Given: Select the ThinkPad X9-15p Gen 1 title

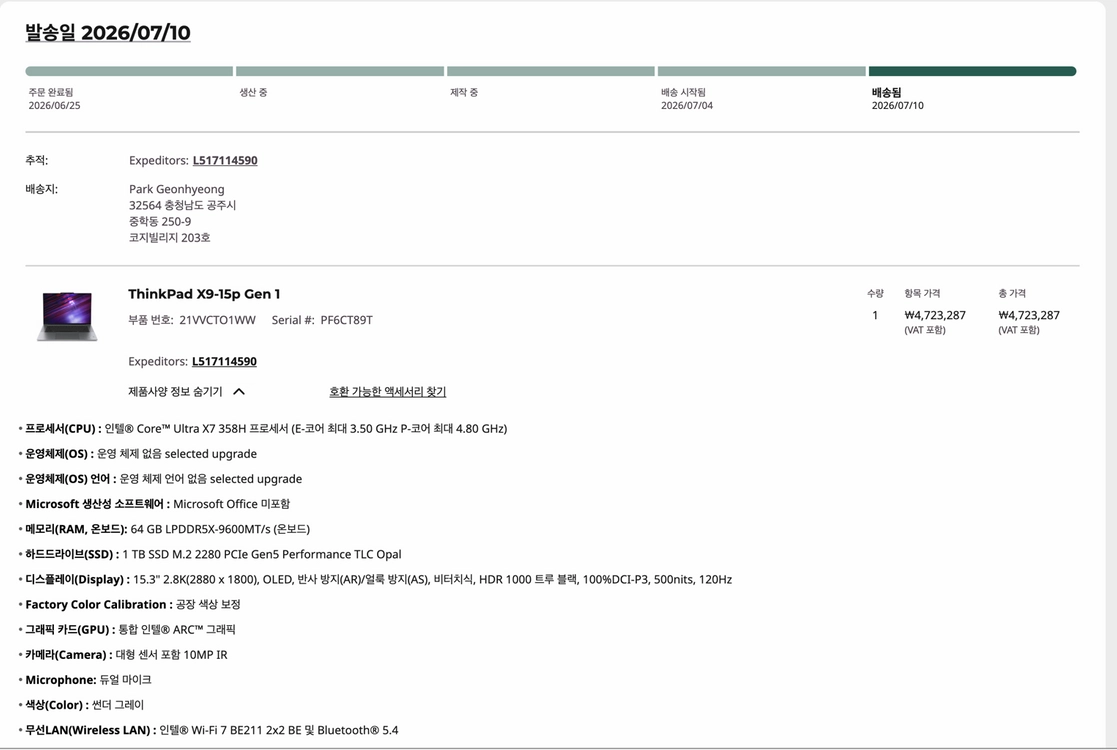Looking at the screenshot, I should 204,293.
